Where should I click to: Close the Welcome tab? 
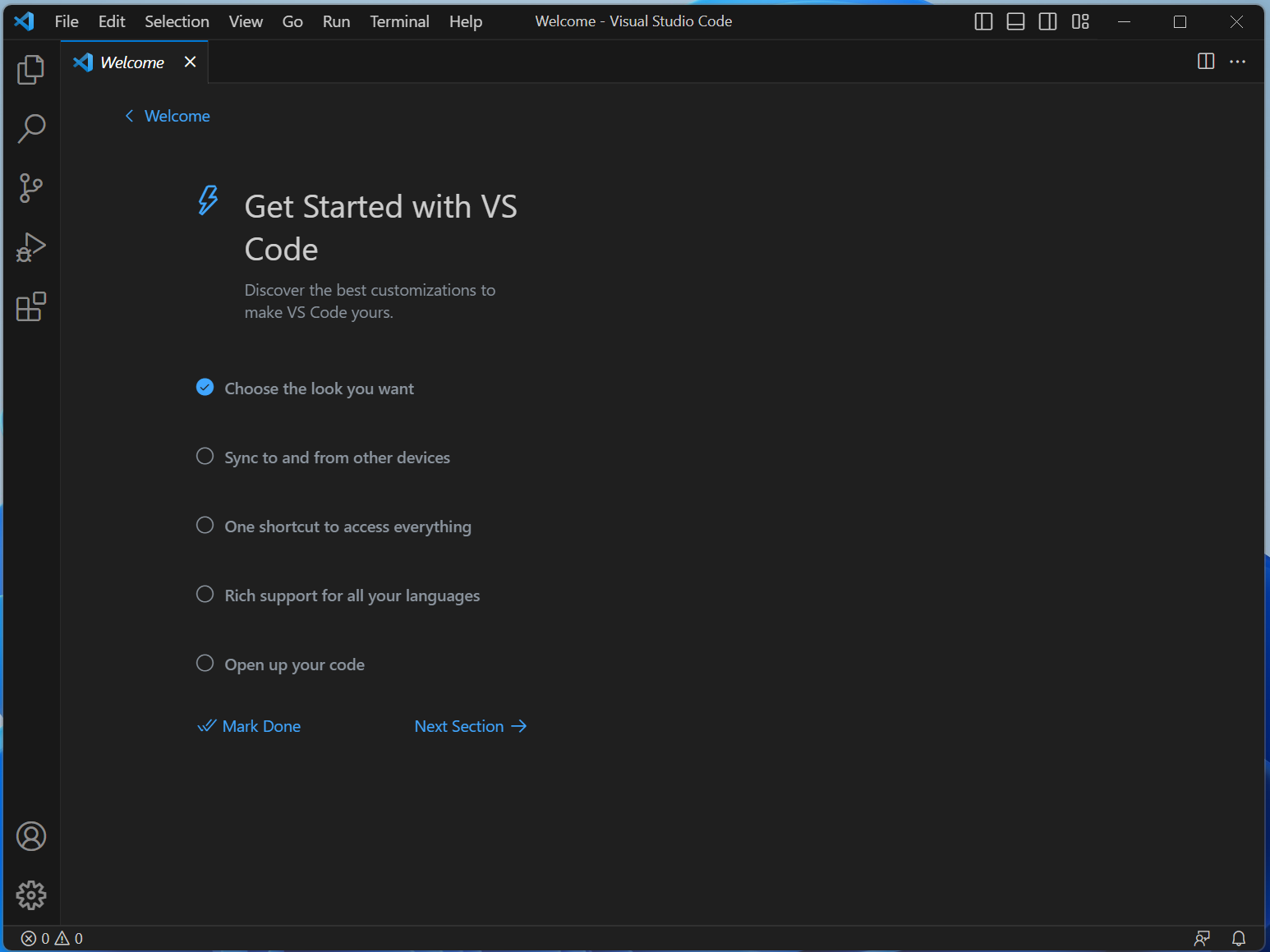191,62
